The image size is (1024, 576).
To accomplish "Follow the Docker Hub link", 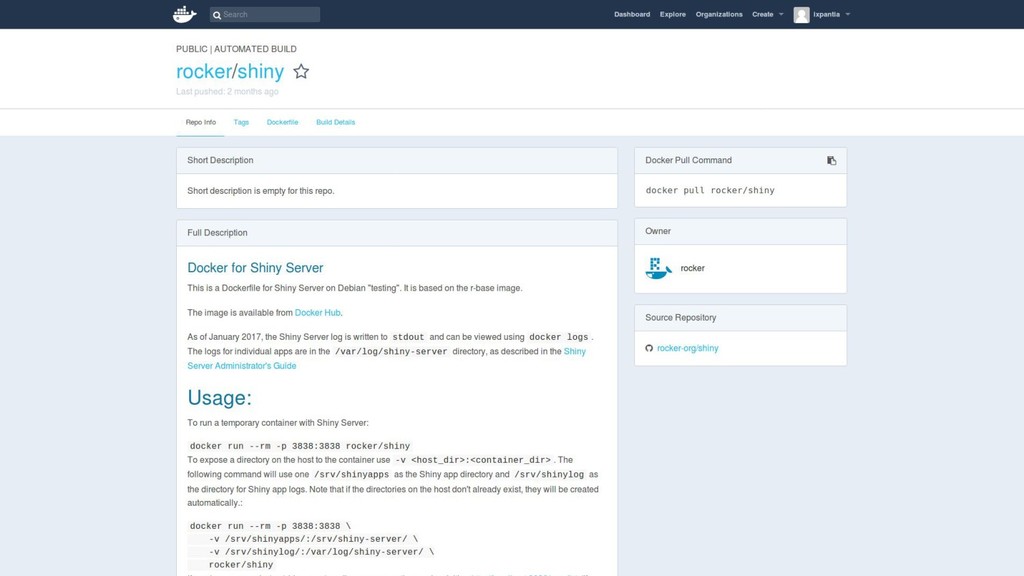I will pos(317,313).
